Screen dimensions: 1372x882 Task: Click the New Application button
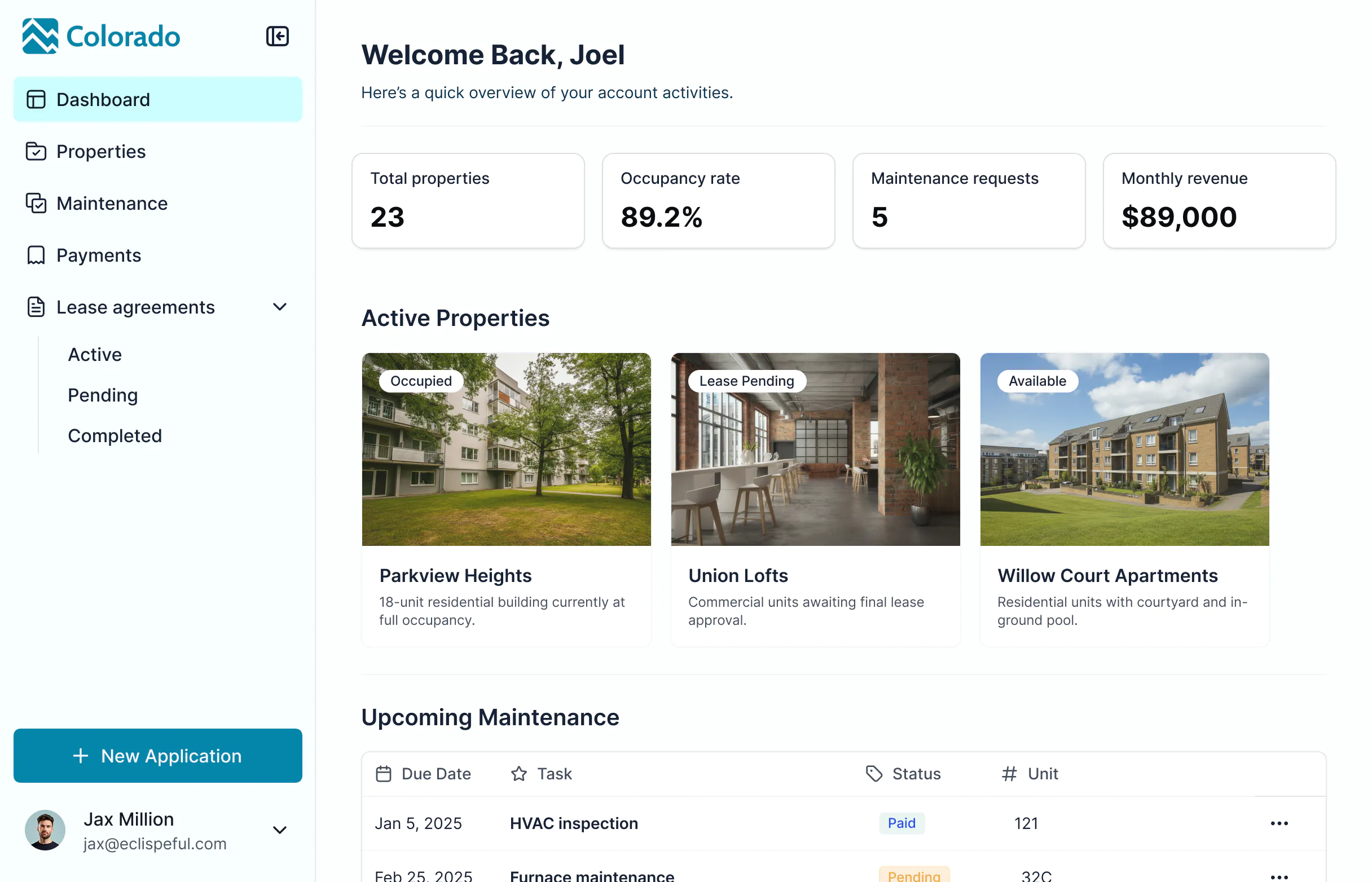pos(157,756)
